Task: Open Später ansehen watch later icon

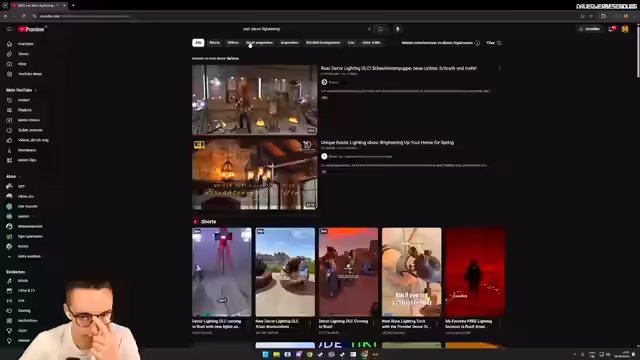Action: (x=9, y=130)
